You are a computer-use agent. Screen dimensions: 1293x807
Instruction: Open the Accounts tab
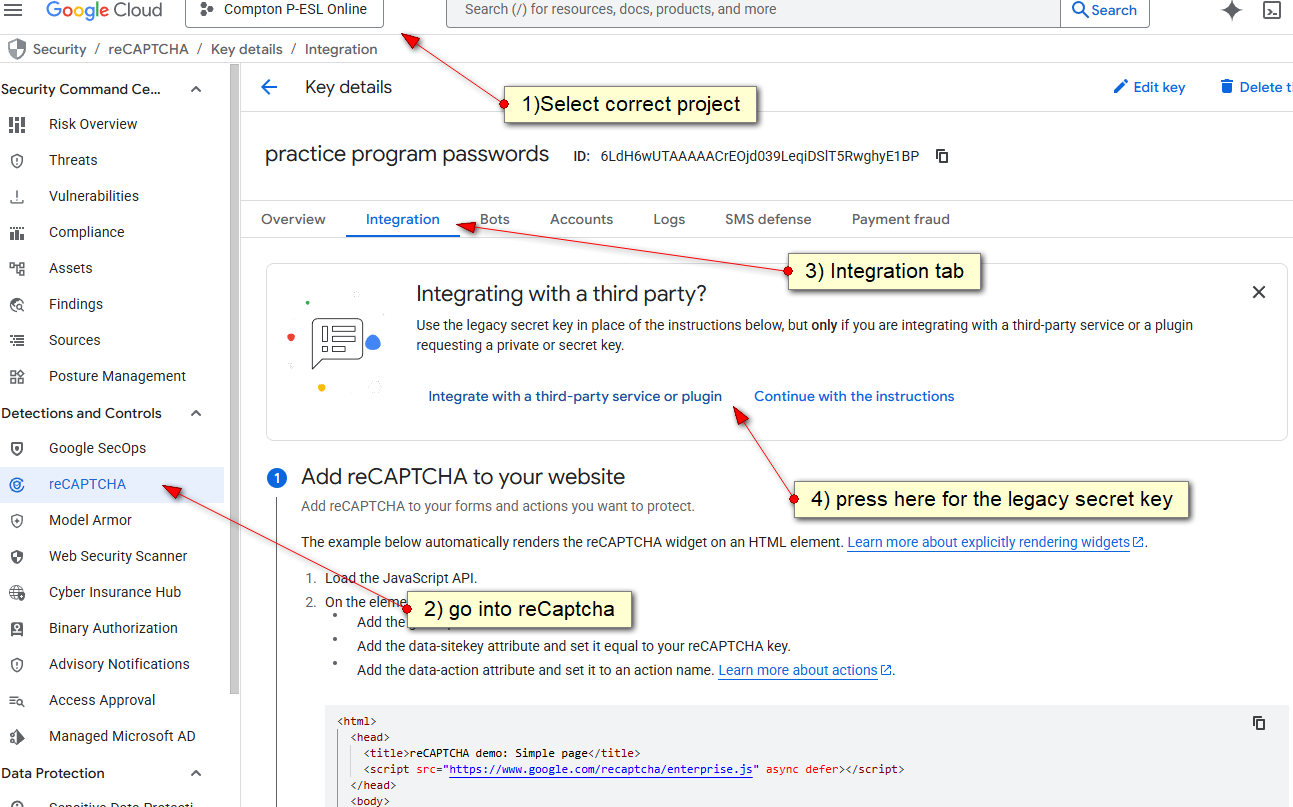(581, 219)
